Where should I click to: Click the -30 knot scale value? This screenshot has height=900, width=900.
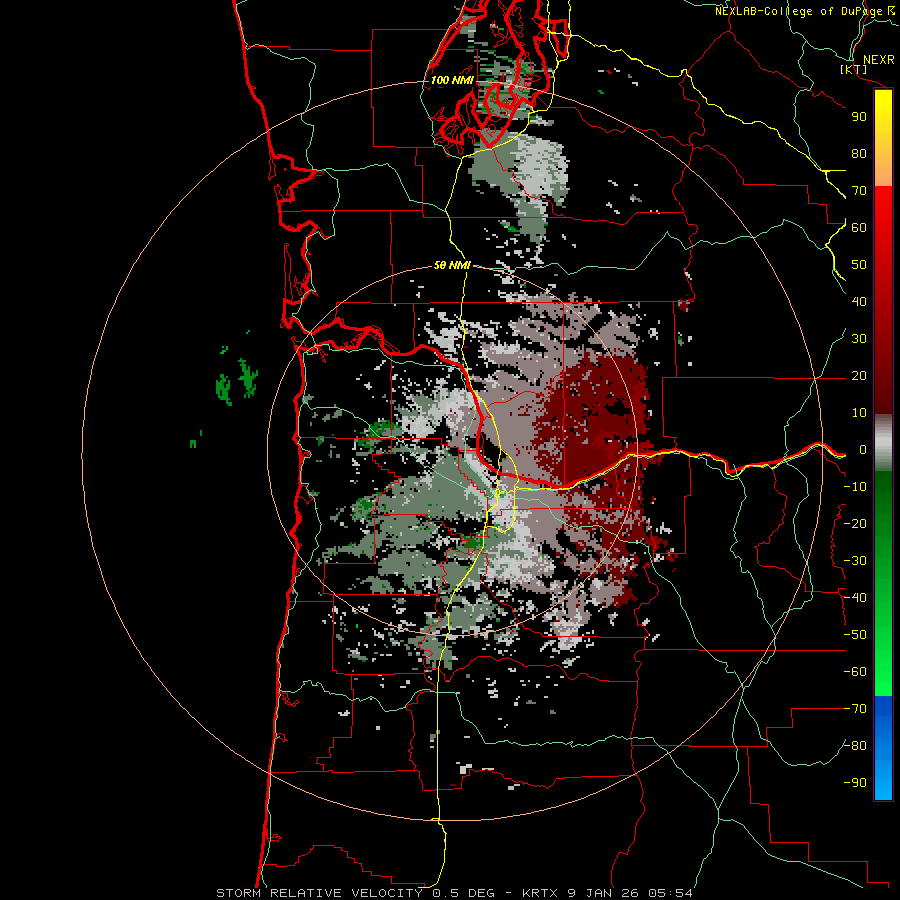(x=855, y=561)
